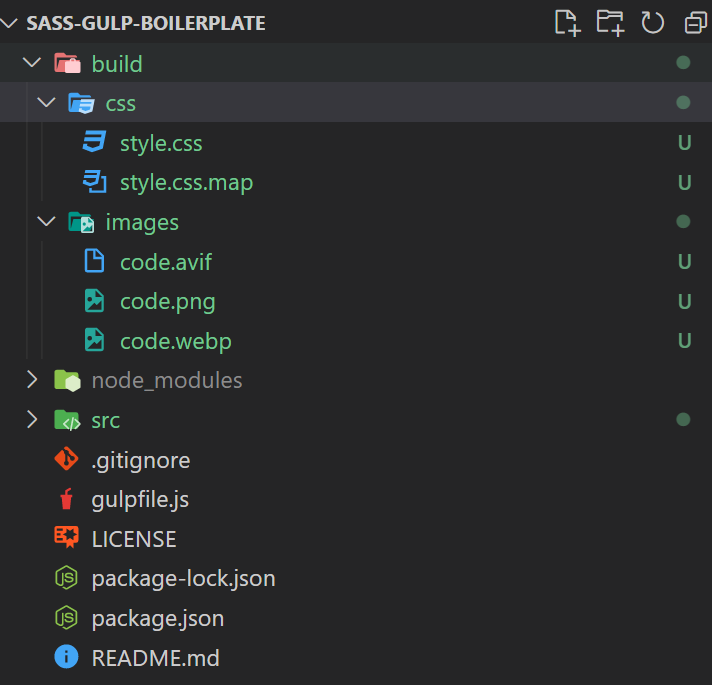Click the license certificate icon
The width and height of the screenshot is (712, 685).
(66, 537)
